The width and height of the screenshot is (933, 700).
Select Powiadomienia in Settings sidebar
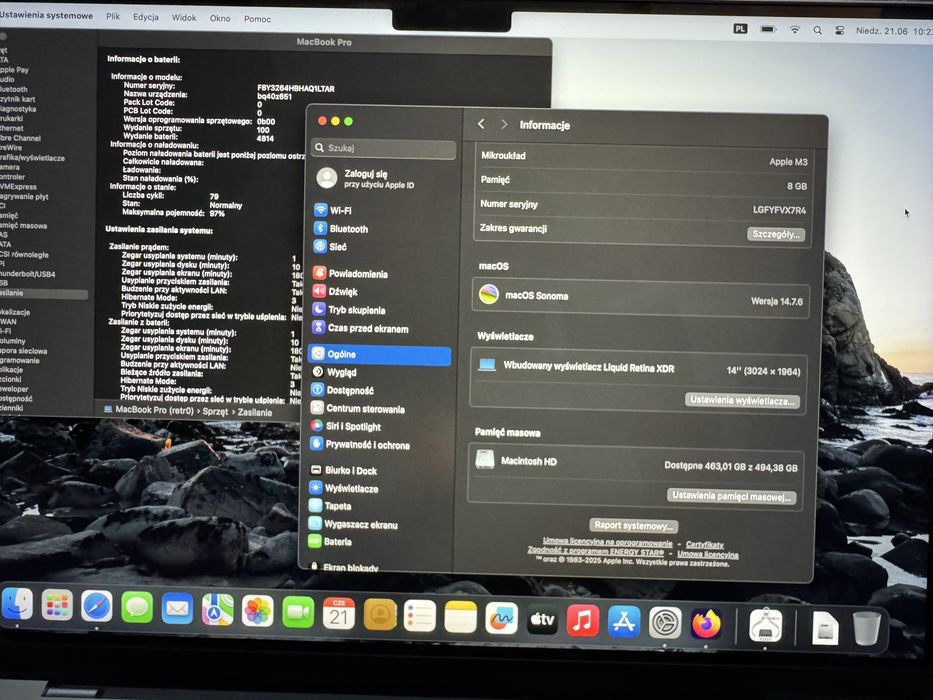point(381,274)
